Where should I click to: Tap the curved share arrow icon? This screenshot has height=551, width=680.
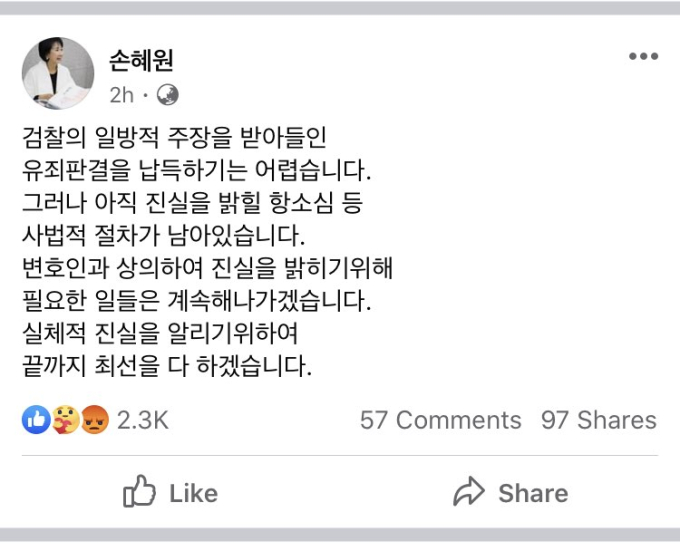tap(469, 491)
